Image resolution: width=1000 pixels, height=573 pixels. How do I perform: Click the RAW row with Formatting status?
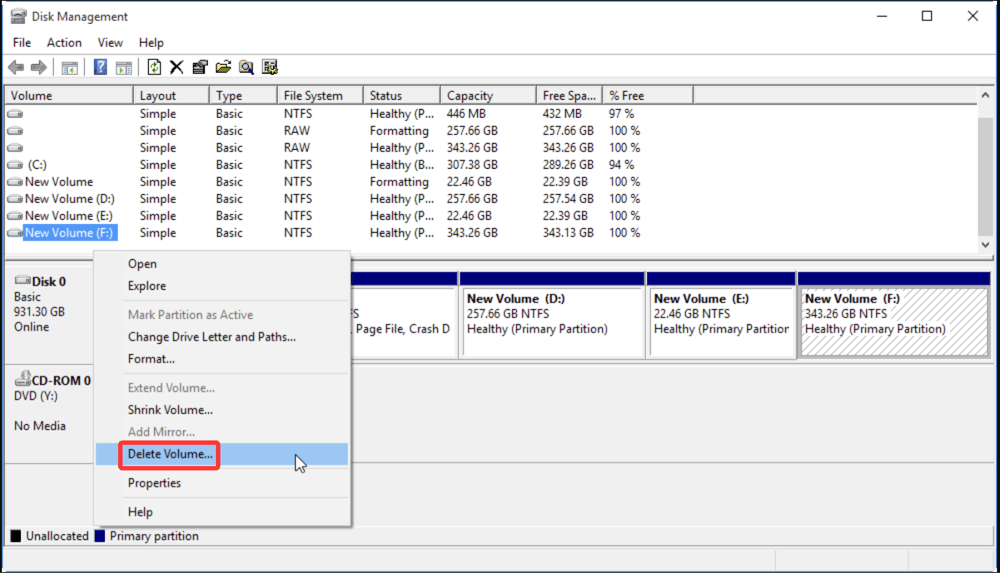coord(491,131)
